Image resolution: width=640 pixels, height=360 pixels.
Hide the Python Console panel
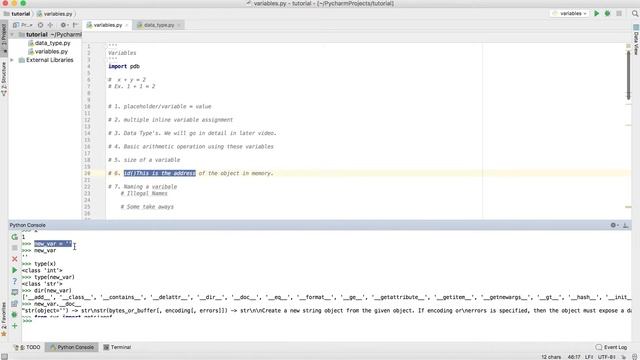[x=626, y=225]
